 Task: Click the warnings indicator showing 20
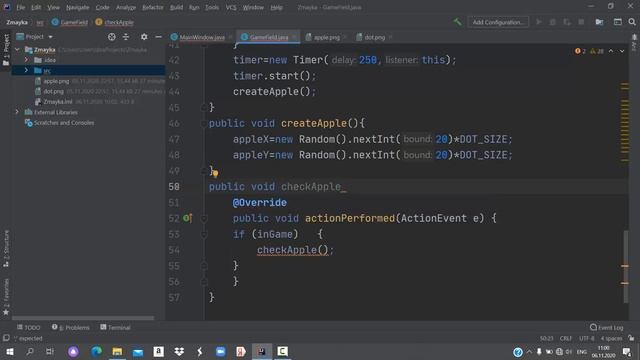coord(597,51)
